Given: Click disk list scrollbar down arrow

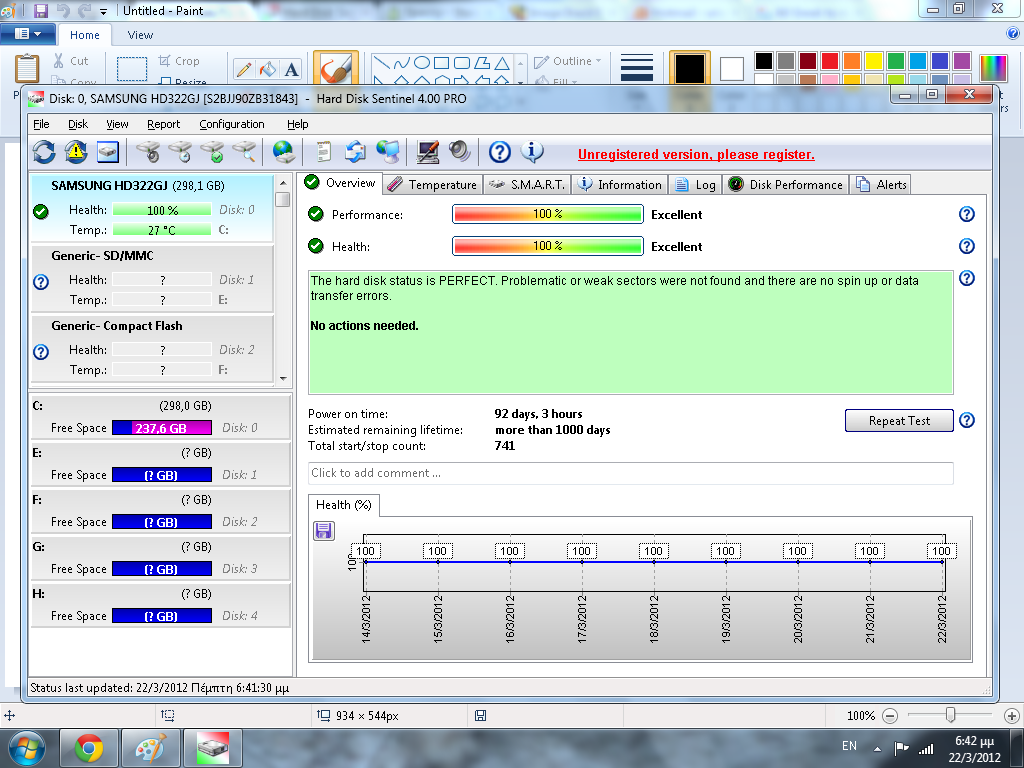Looking at the screenshot, I should (x=283, y=378).
